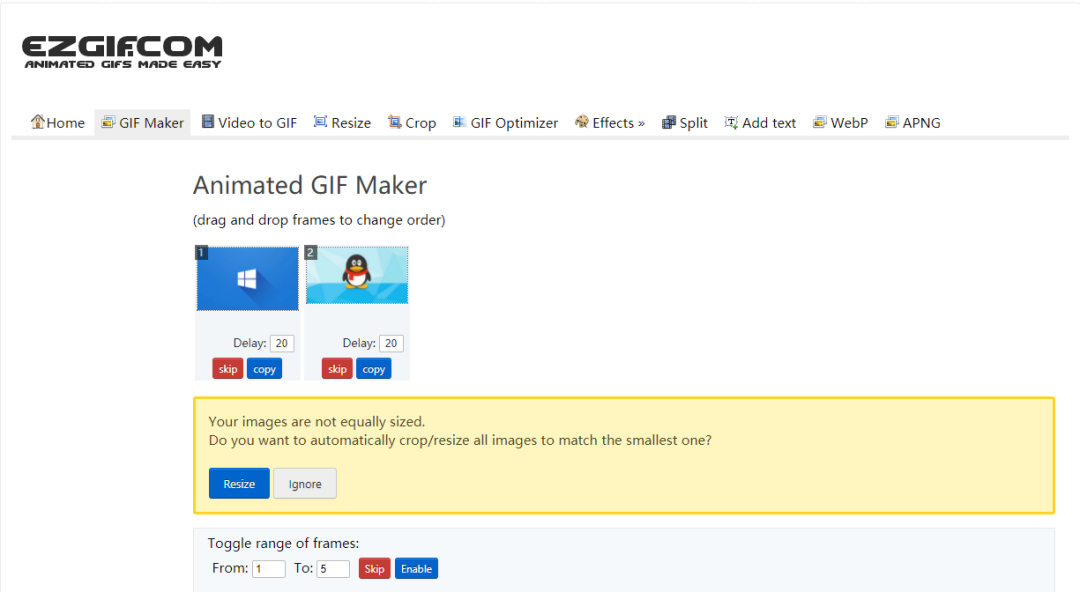Click the Effects palette icon
This screenshot has width=1080, height=592.
pyautogui.click(x=581, y=122)
